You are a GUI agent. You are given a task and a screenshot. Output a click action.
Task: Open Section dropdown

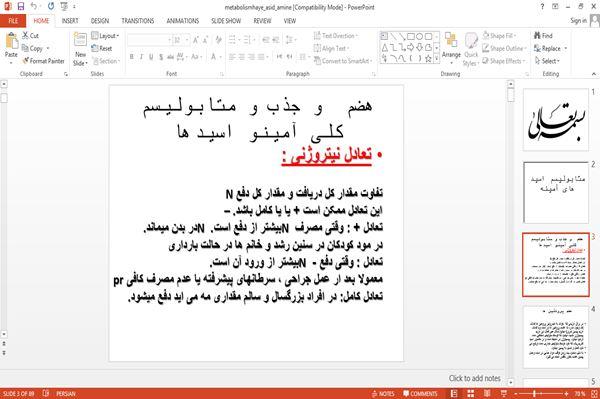(x=106, y=61)
